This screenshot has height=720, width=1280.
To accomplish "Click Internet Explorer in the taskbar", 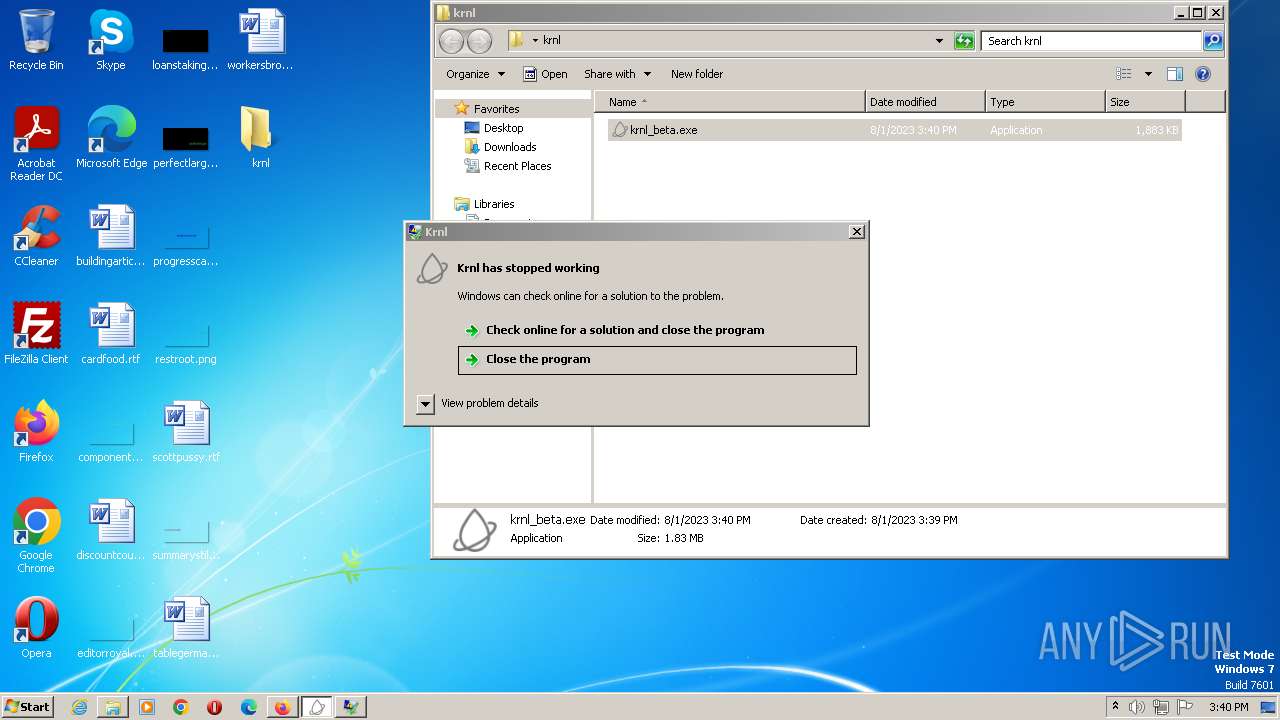I will [x=79, y=707].
